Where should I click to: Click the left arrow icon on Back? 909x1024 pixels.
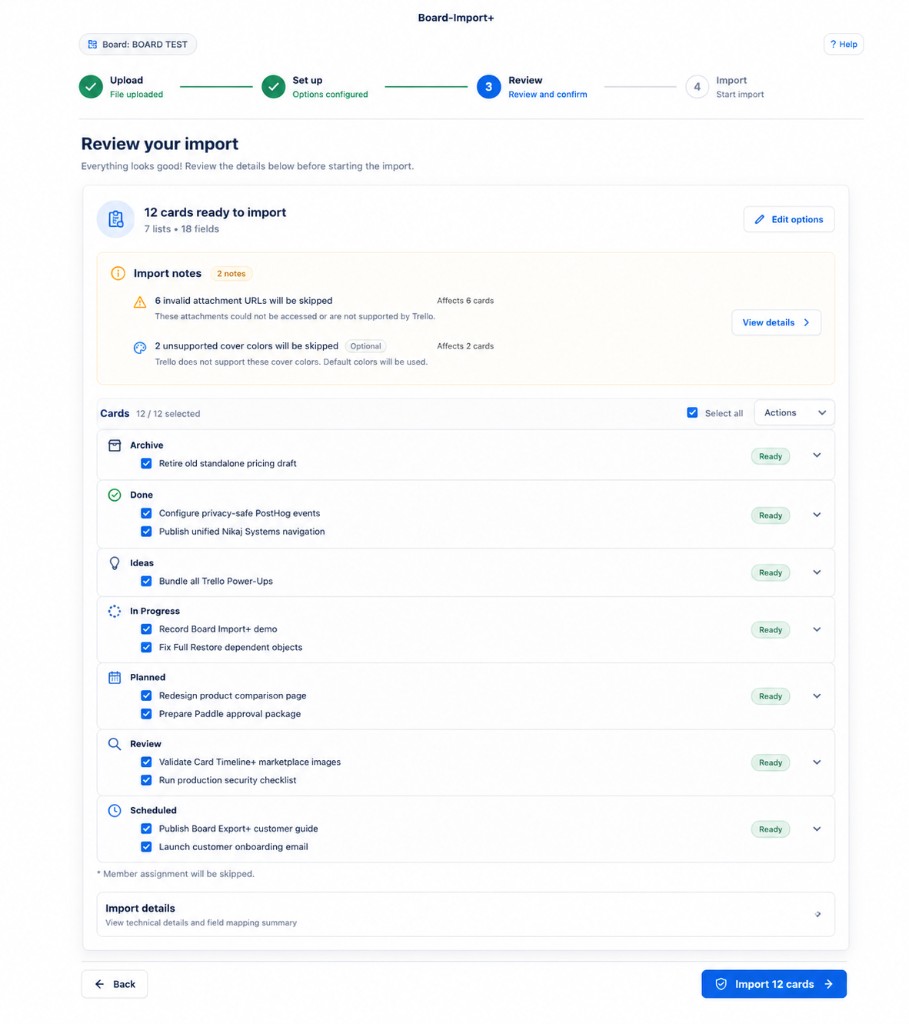point(99,984)
